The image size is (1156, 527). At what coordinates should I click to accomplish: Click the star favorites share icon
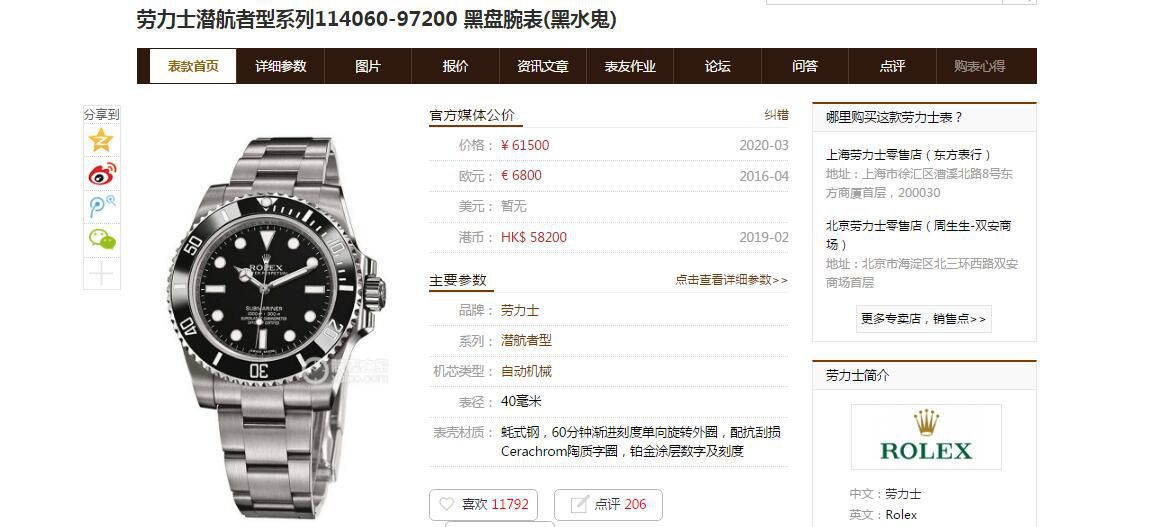tap(101, 140)
